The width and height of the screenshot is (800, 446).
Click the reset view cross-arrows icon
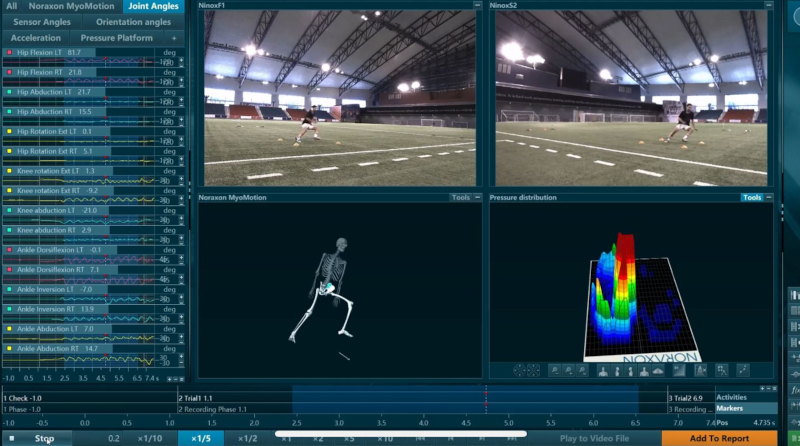pos(533,370)
